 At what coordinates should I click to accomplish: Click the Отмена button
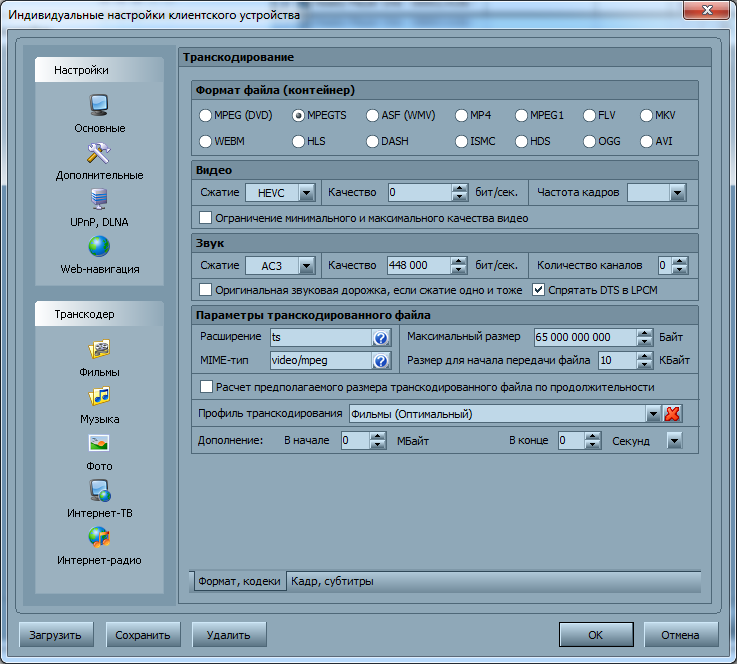point(680,634)
